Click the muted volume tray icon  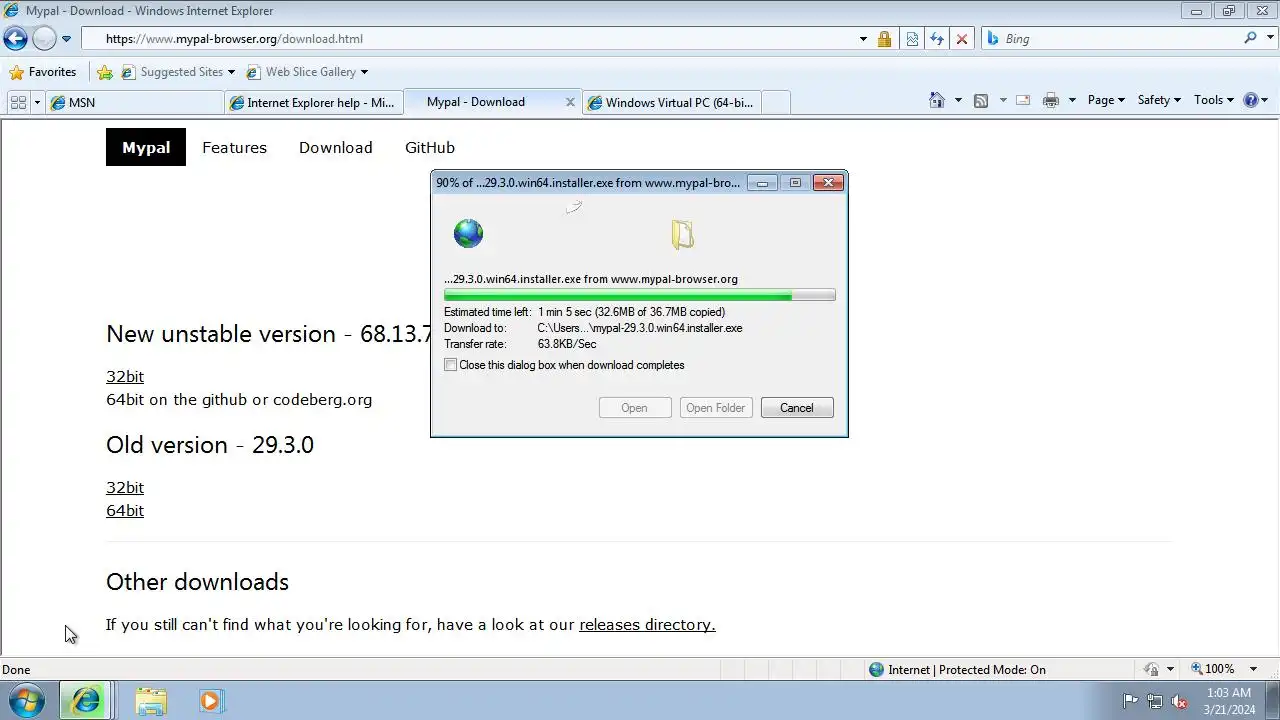[1179, 701]
